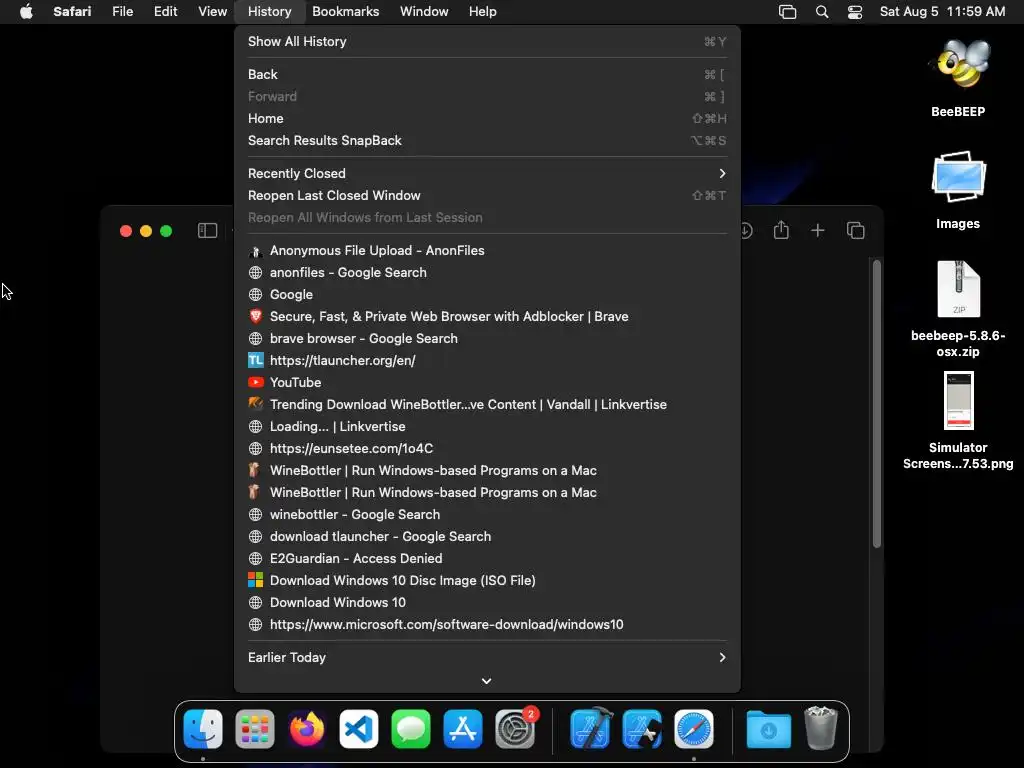Choose Show All History
The image size is (1024, 768).
click(x=487, y=42)
